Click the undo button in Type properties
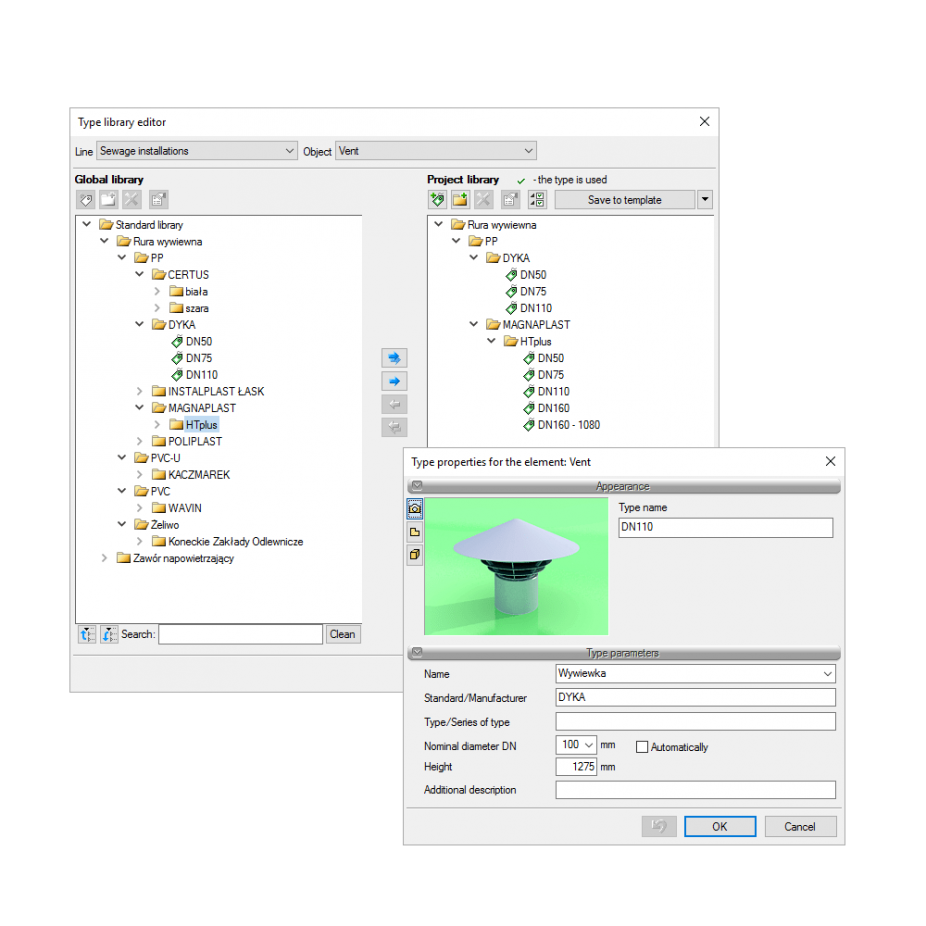 (659, 826)
